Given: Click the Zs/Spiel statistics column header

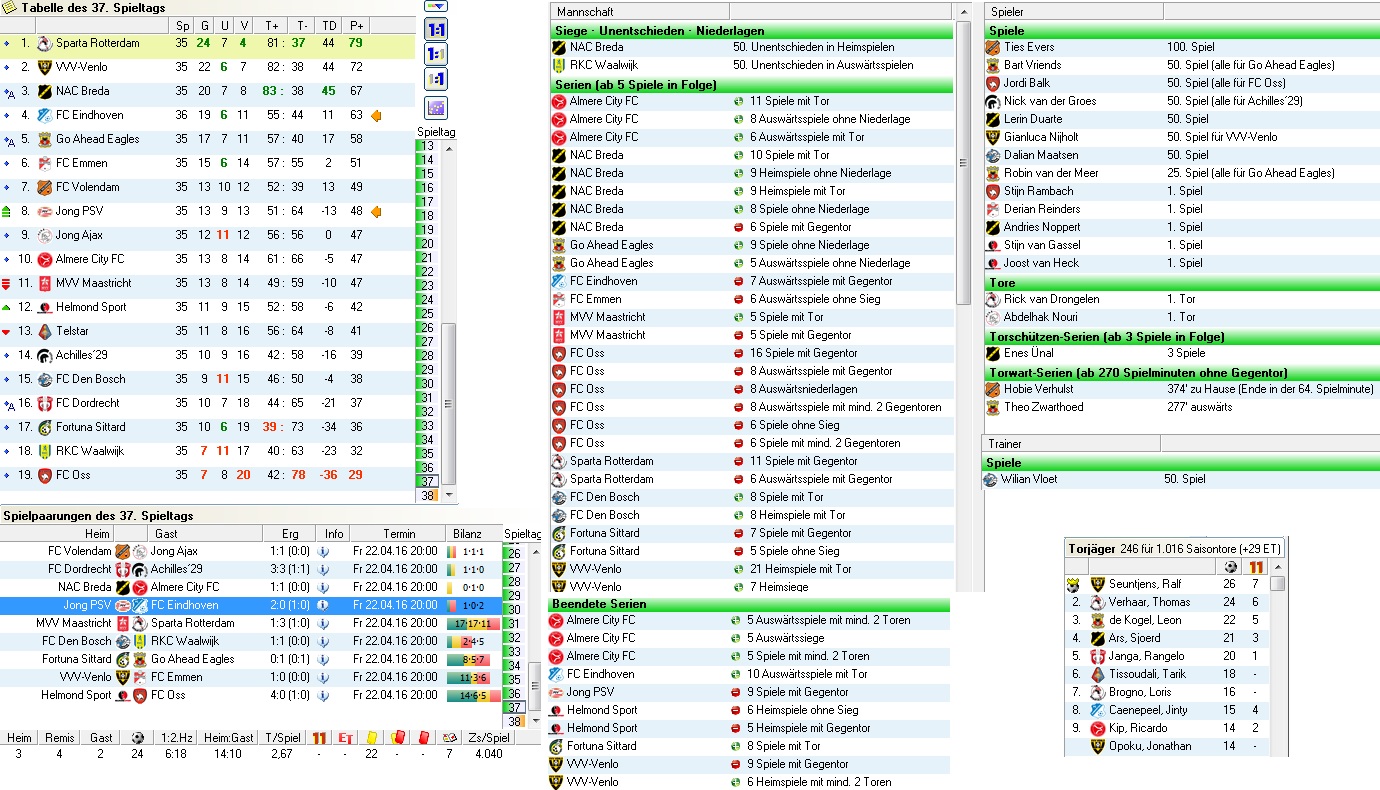Looking at the screenshot, I should click(490, 737).
